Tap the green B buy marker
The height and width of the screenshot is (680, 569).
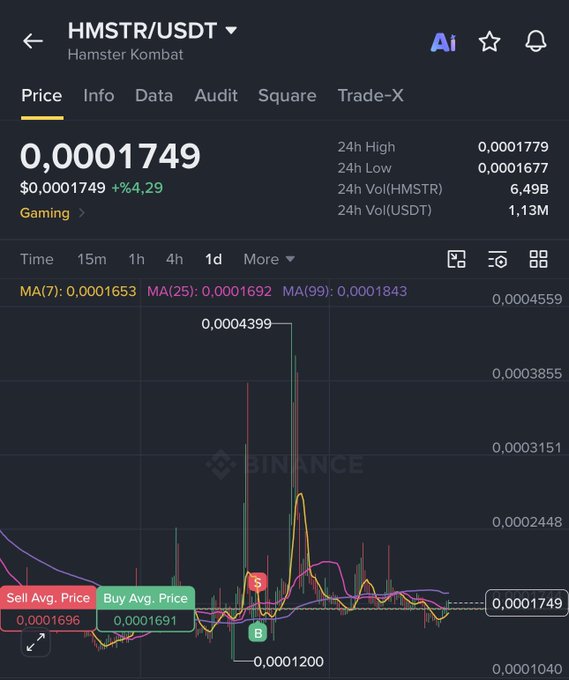pyautogui.click(x=258, y=633)
